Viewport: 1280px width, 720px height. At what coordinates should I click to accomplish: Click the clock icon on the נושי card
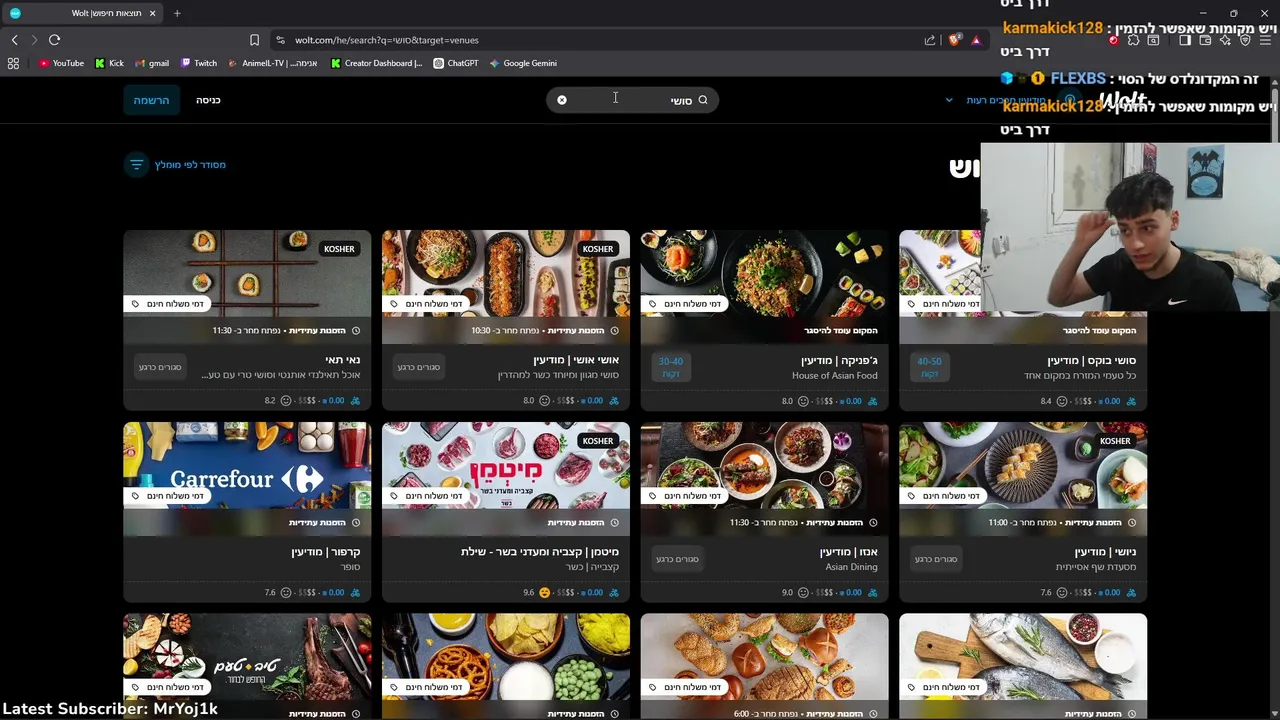1132,522
